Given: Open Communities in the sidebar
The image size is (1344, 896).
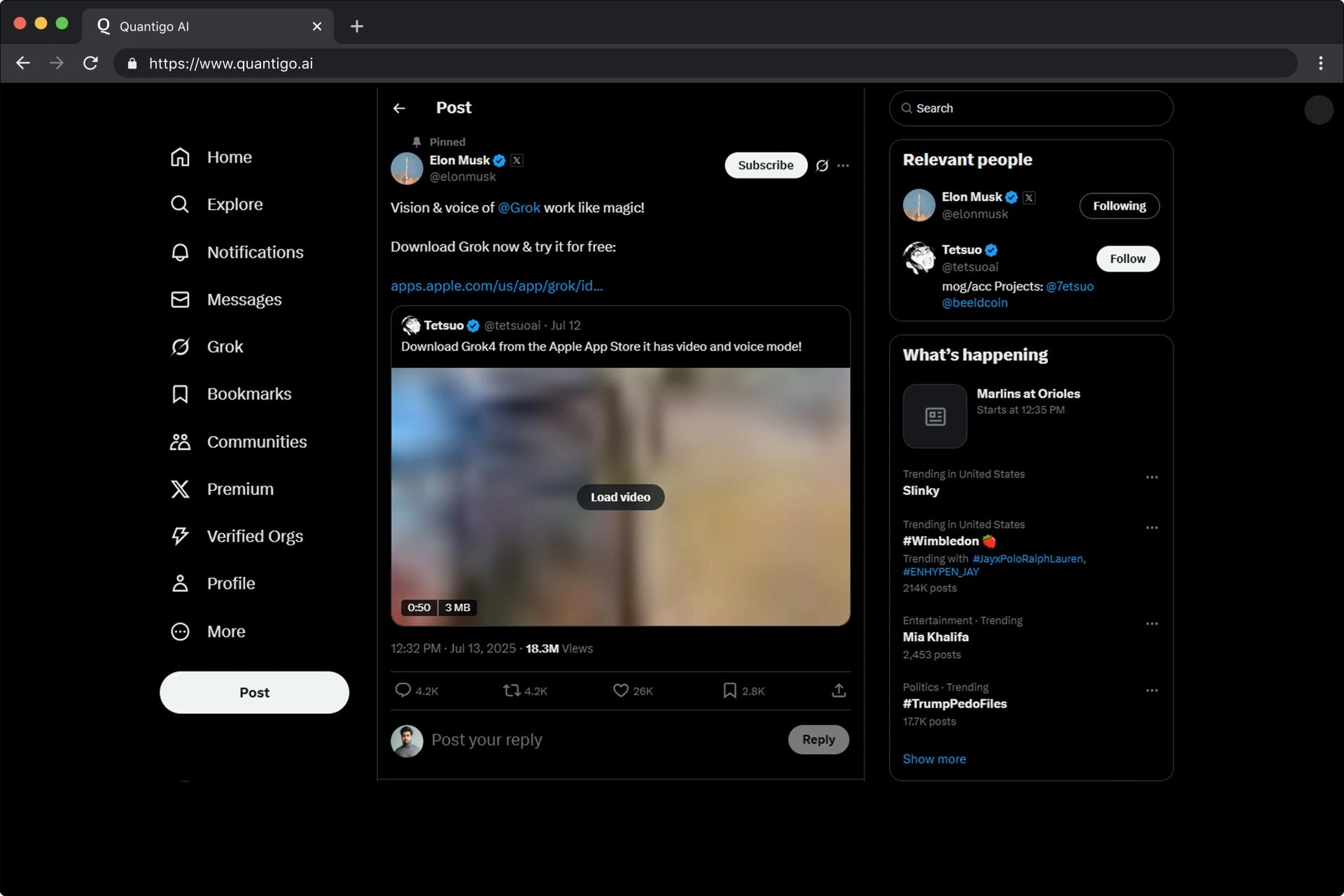Looking at the screenshot, I should point(238,442).
